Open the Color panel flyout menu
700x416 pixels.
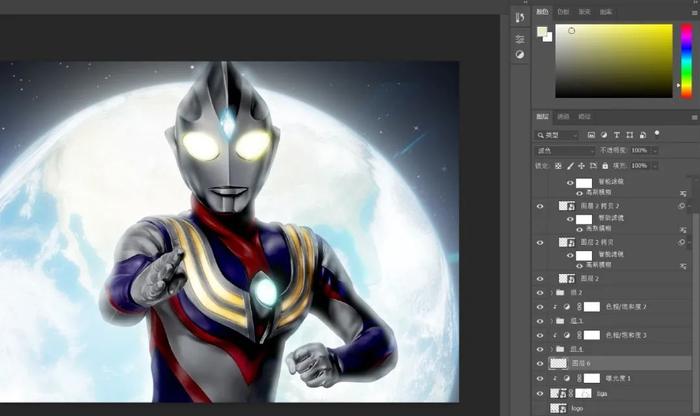[x=694, y=12]
